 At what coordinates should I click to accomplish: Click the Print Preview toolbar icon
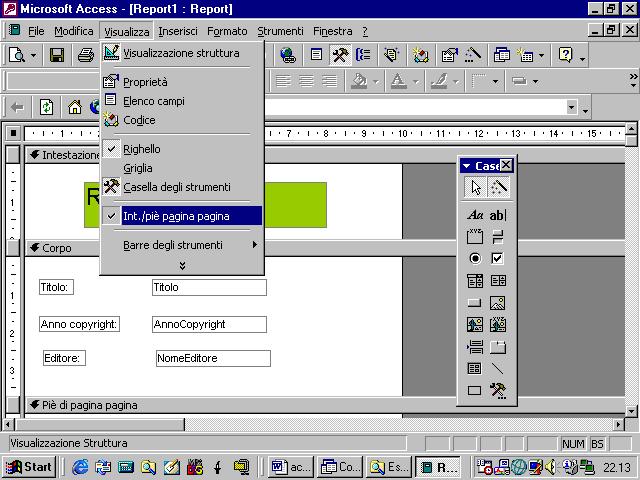pyautogui.click(x=17, y=55)
